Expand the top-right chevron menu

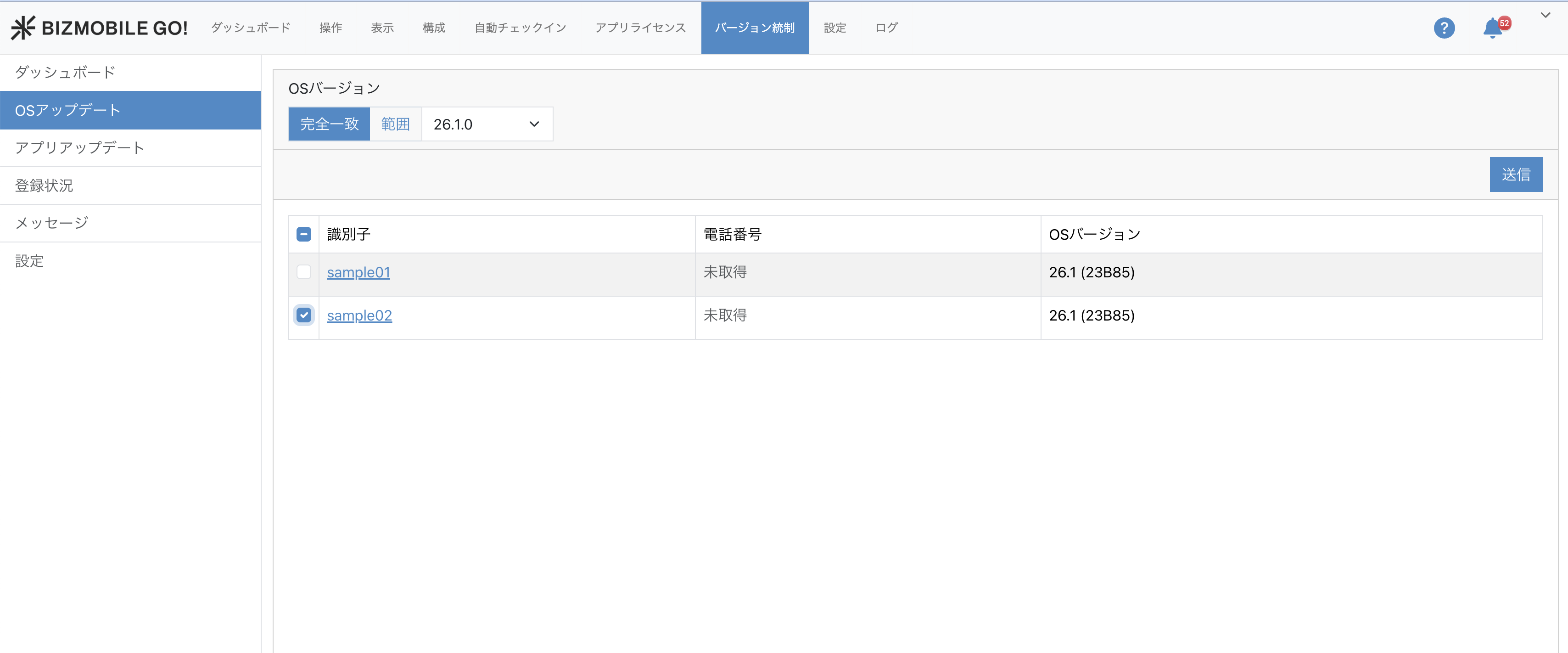click(x=1545, y=15)
